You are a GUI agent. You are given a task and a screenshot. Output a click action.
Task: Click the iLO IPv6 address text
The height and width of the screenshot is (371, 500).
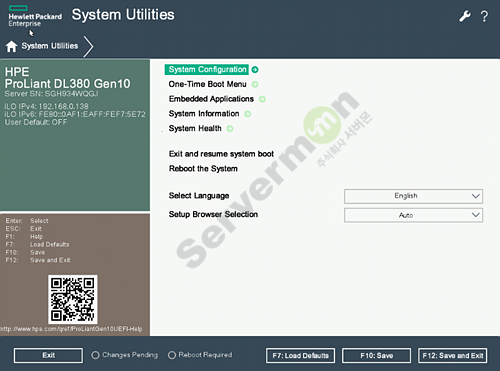pos(75,114)
